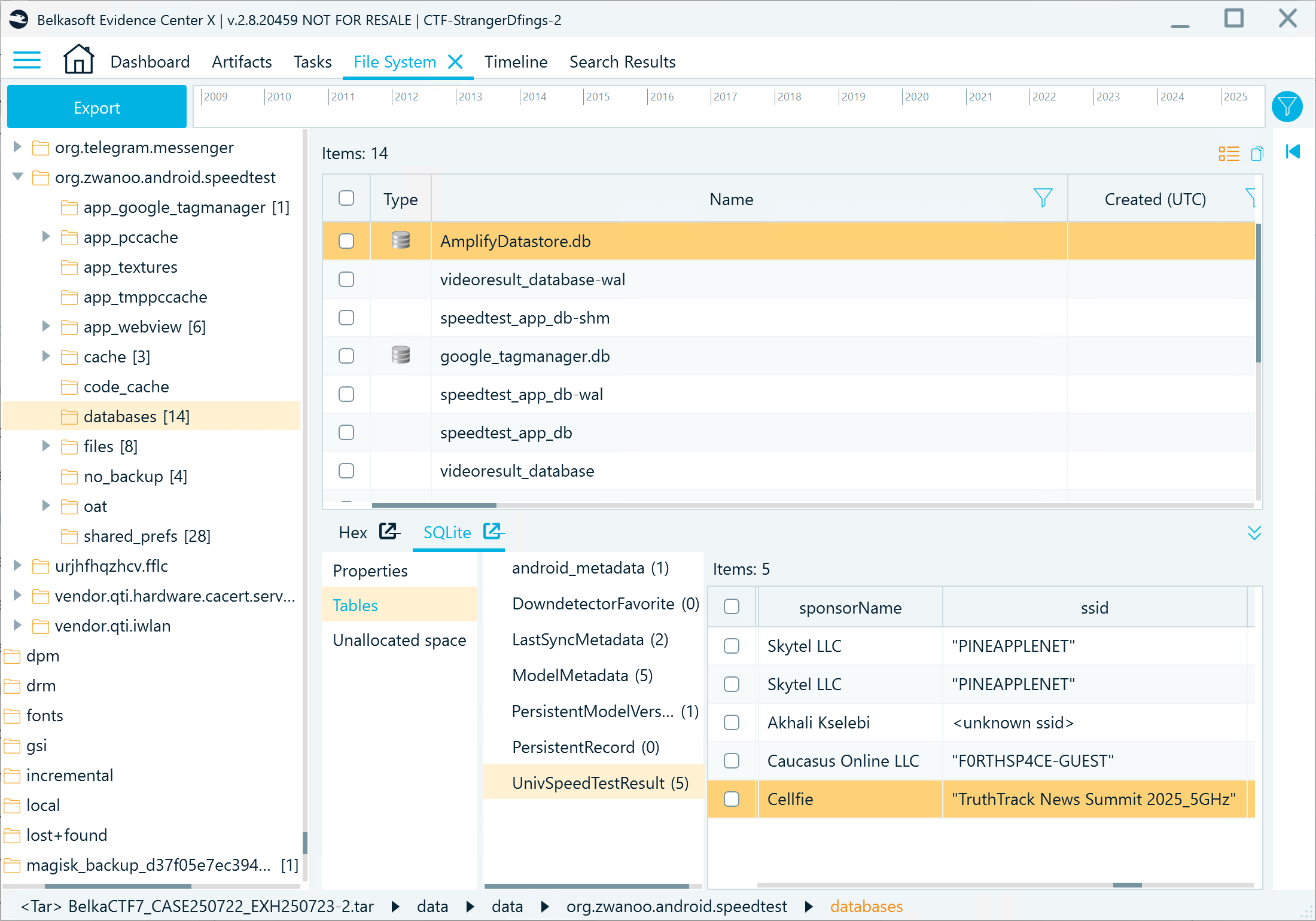Open the Search Results tab
This screenshot has width=1316, height=921.
(622, 62)
